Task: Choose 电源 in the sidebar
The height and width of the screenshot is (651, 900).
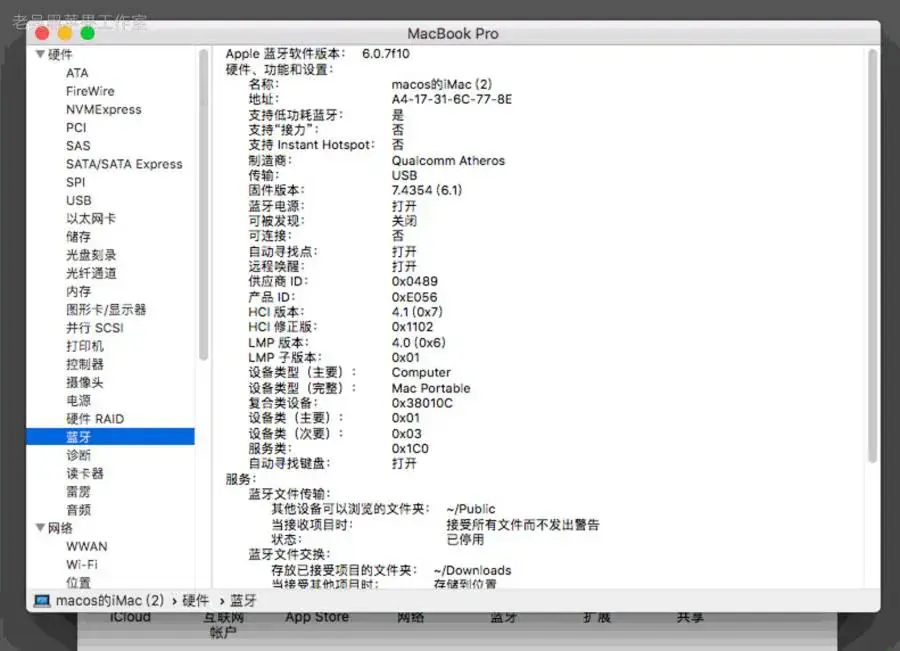Action: [x=78, y=400]
